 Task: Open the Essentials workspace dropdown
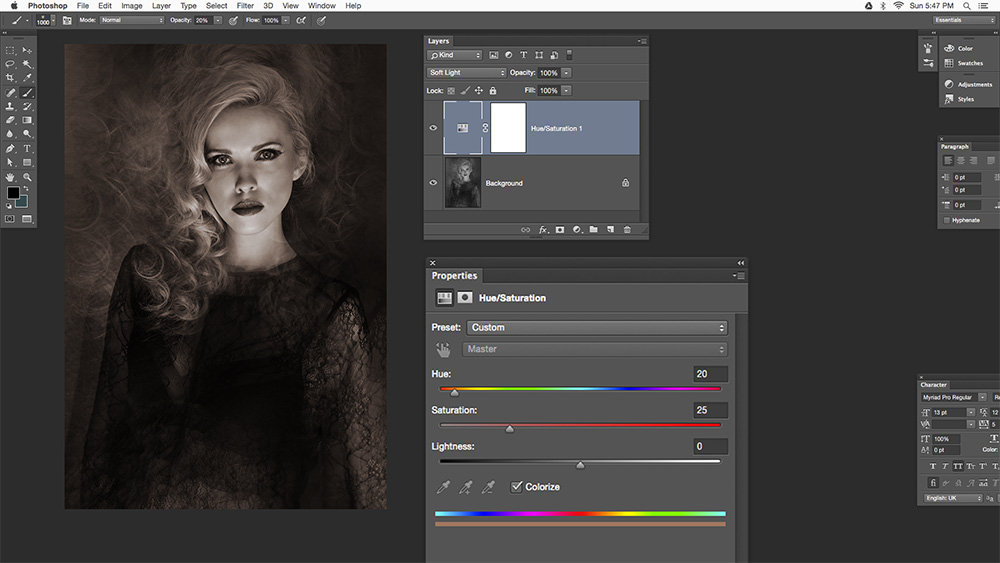point(964,20)
